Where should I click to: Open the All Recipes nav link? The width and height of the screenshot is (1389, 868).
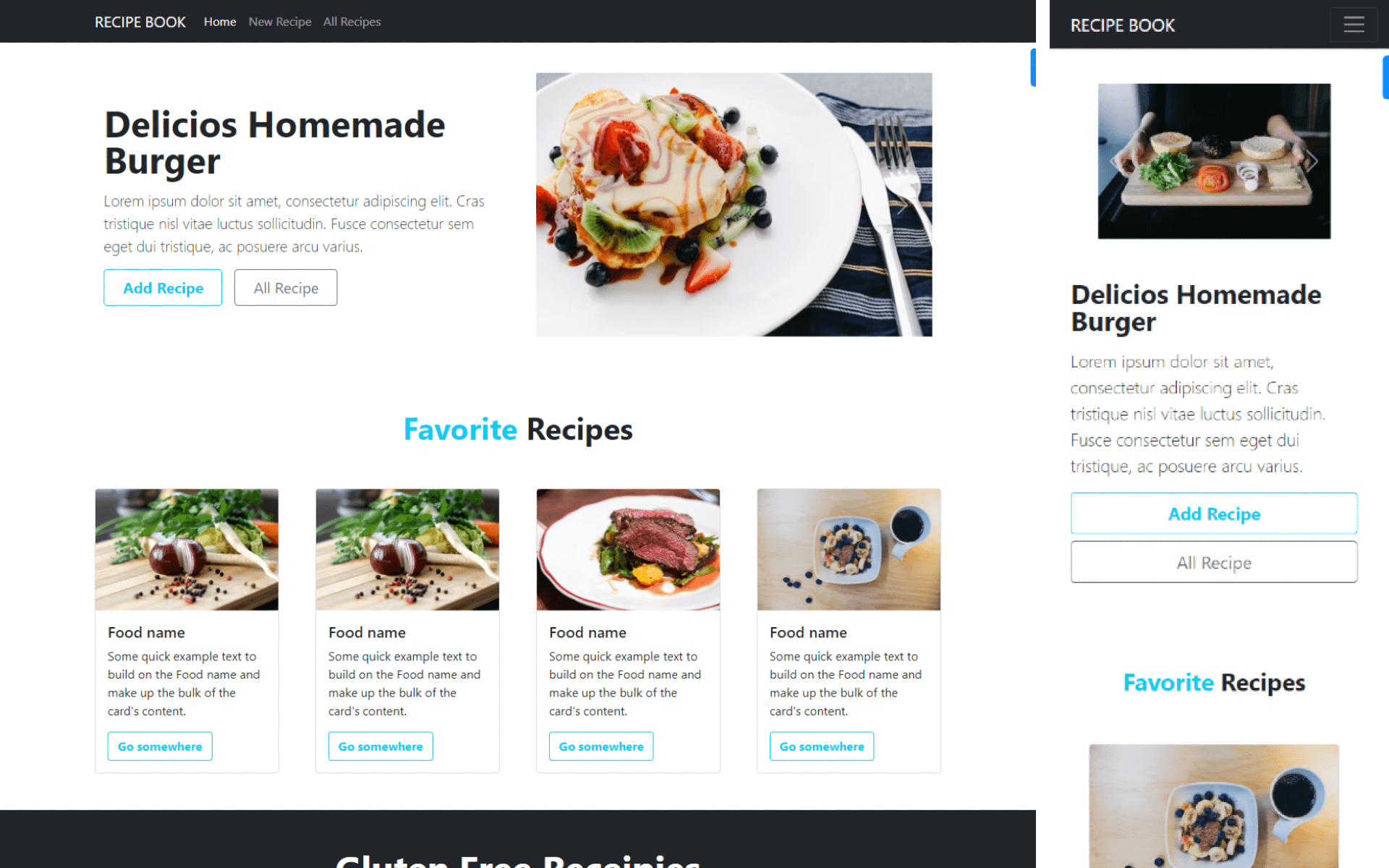[x=352, y=22]
